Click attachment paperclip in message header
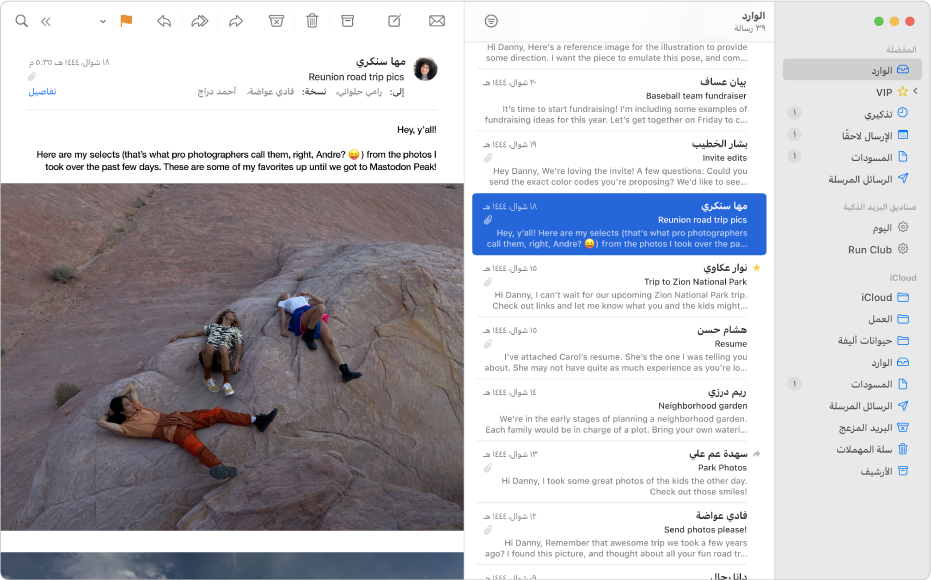The height and width of the screenshot is (580, 931). point(32,77)
